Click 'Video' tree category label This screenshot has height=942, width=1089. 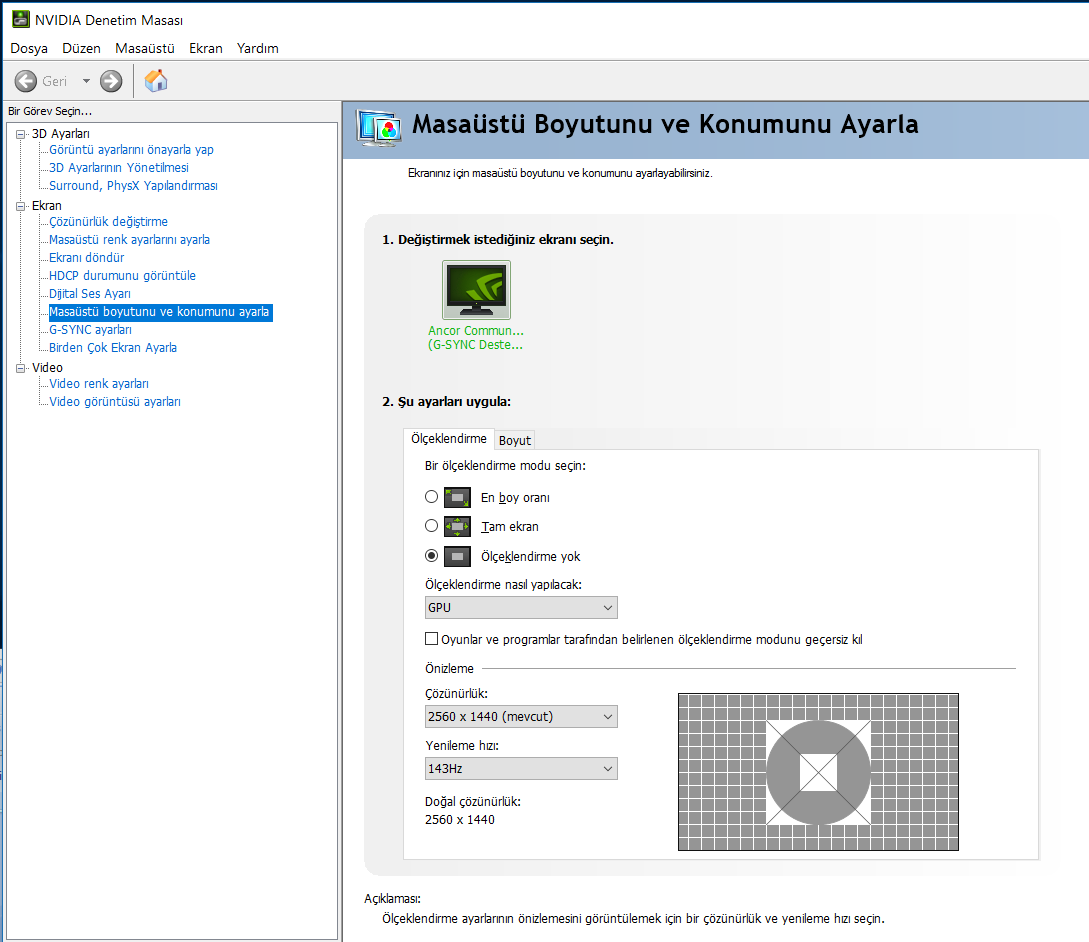pyautogui.click(x=47, y=368)
